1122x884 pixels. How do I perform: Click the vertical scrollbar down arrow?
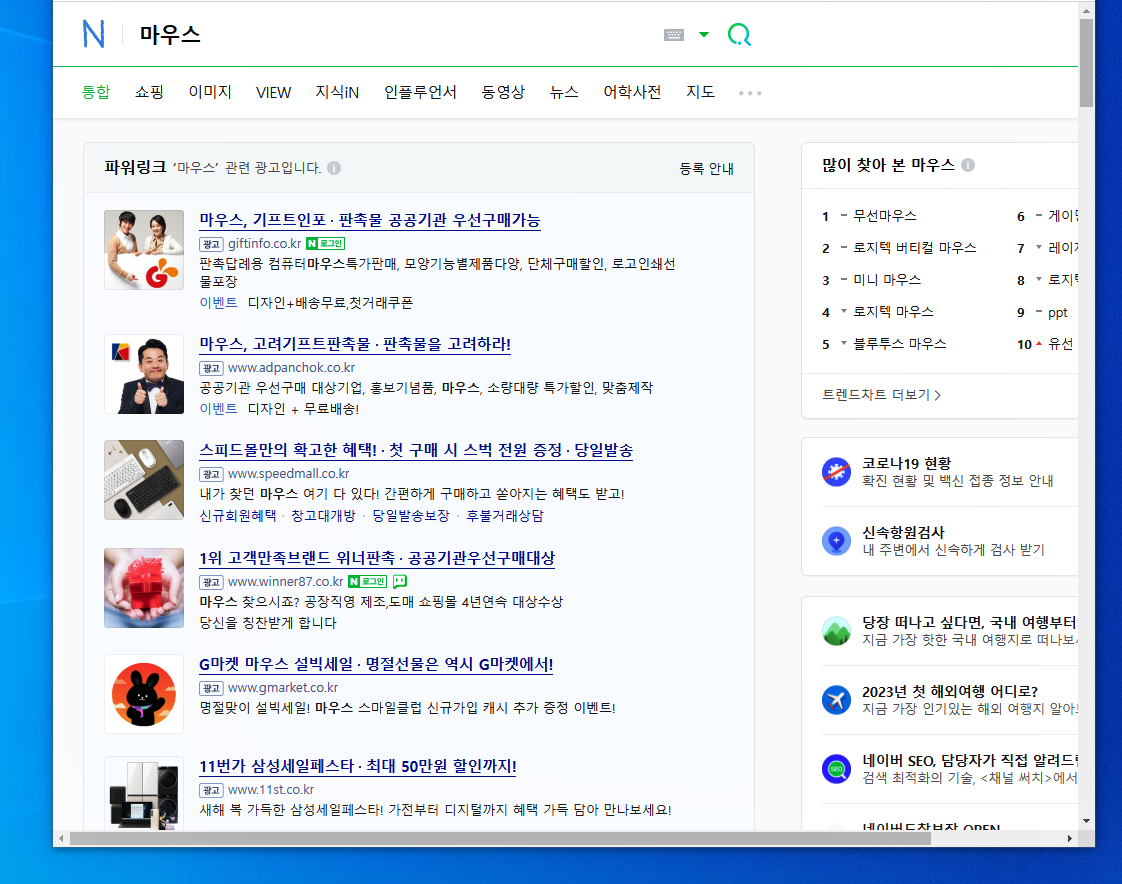pos(1086,821)
